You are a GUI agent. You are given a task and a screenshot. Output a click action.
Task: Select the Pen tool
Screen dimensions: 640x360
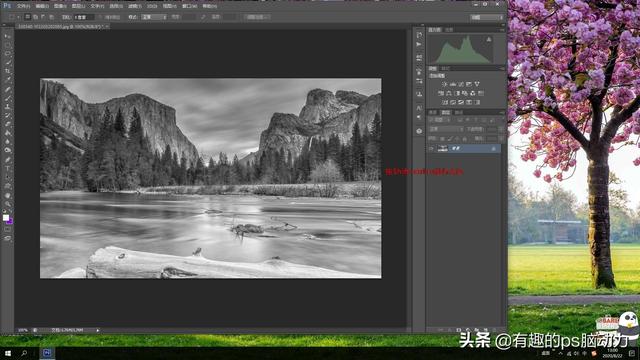point(7,160)
